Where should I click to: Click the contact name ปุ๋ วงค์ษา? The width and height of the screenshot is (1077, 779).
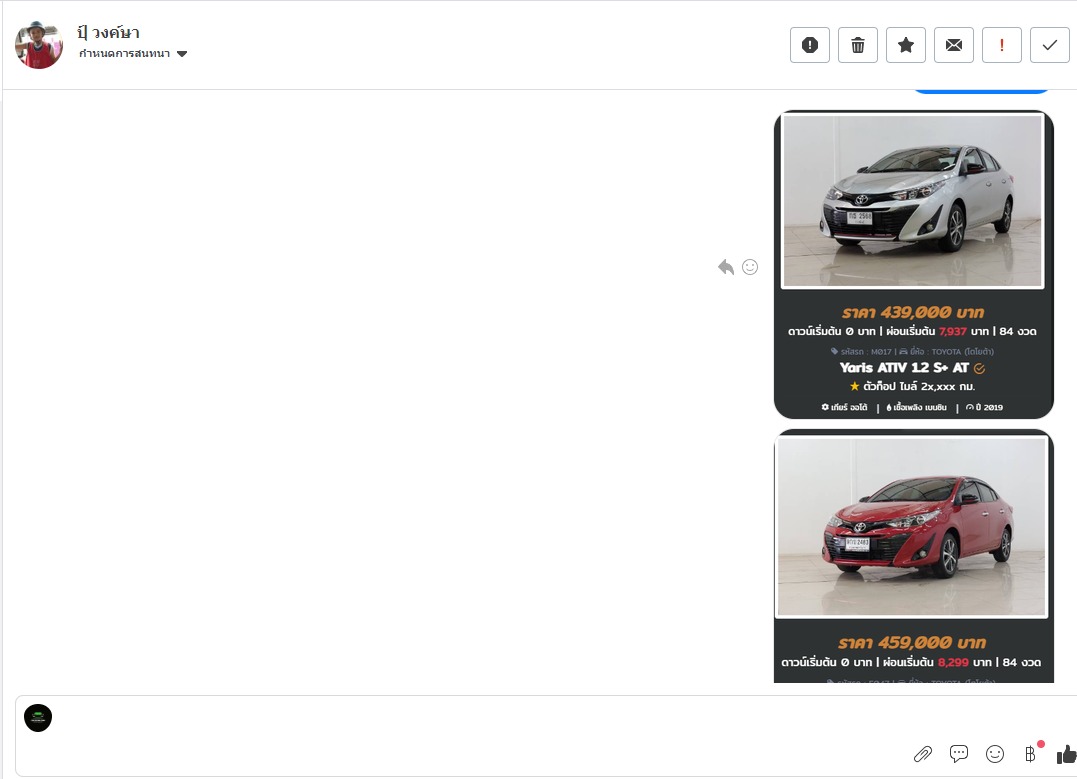(x=108, y=32)
